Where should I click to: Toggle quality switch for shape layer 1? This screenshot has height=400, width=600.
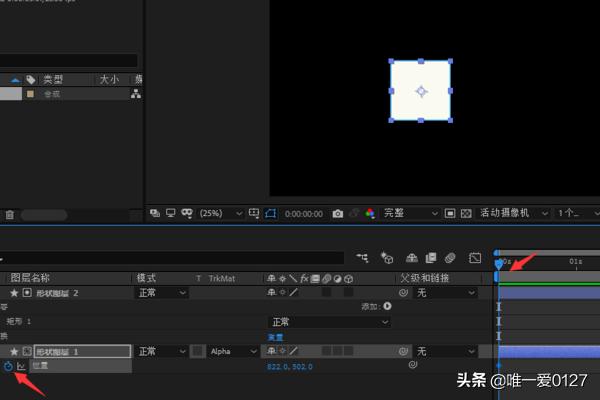293,351
